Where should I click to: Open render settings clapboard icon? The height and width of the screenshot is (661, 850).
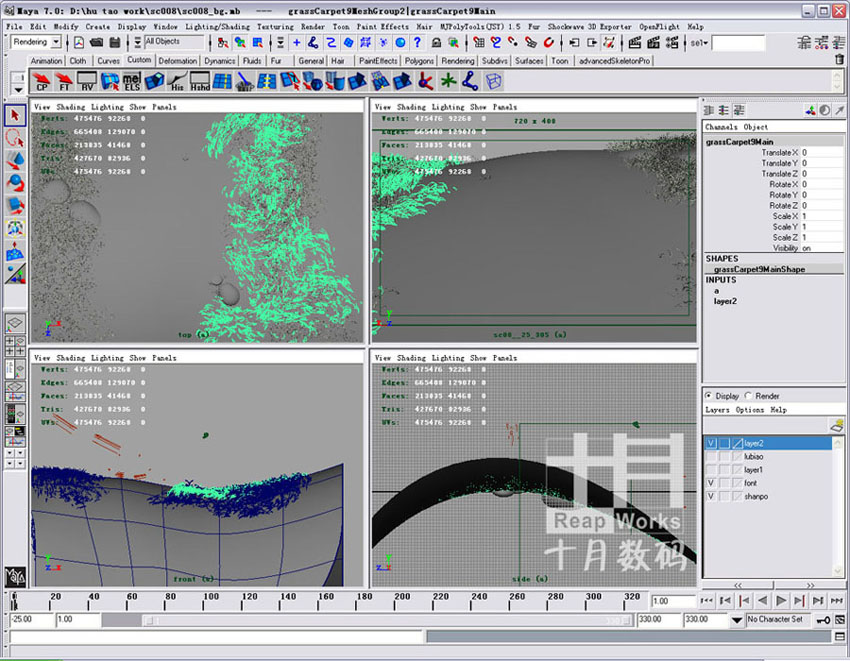(x=672, y=42)
